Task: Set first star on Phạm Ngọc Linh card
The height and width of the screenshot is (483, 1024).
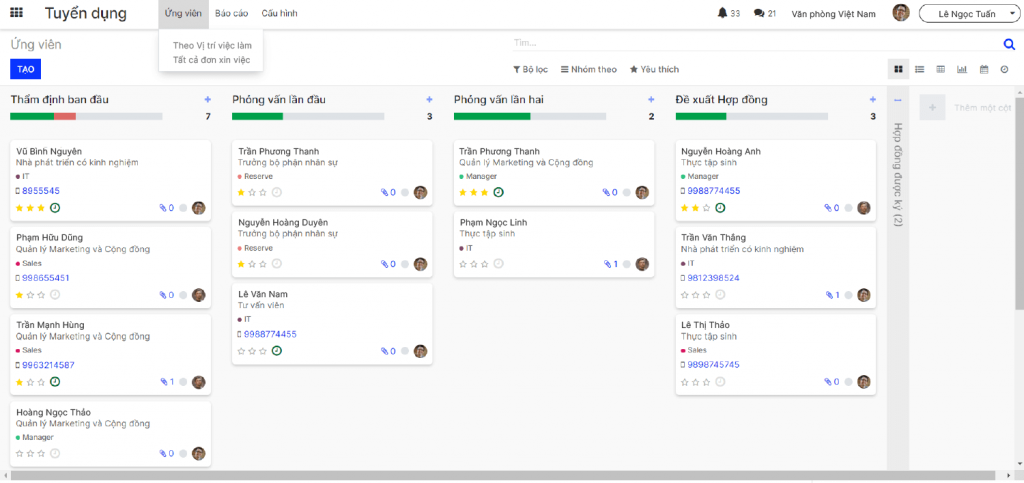Action: (463, 264)
